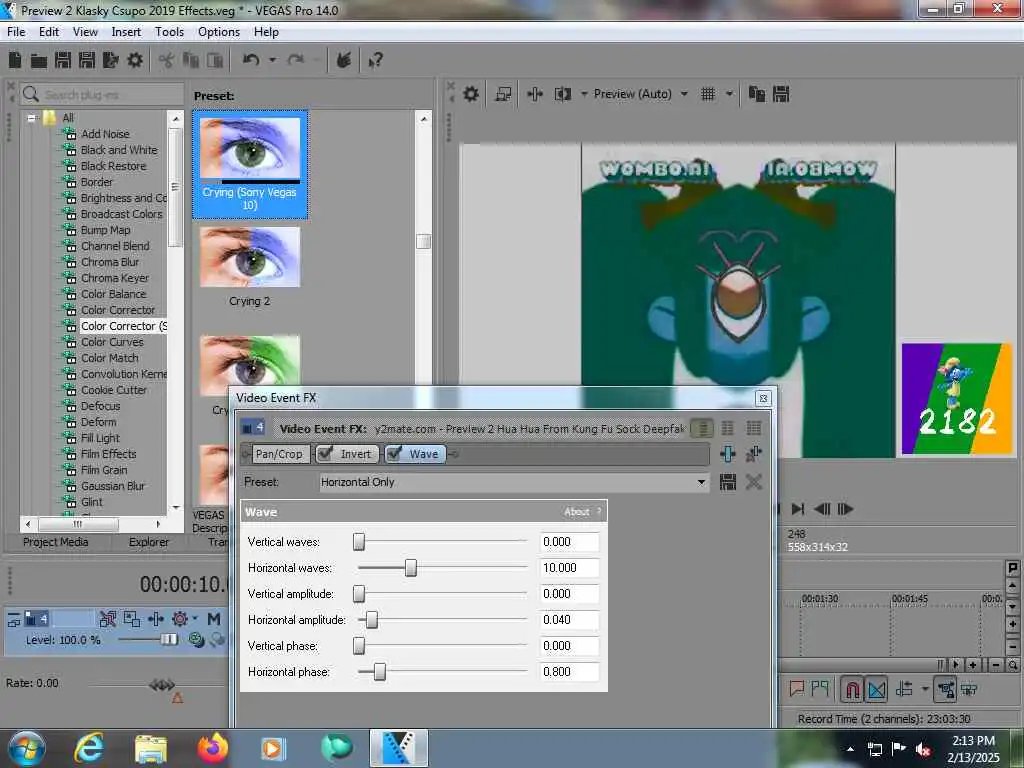1024x768 pixels.
Task: Click the Insert Marker icon below timeline
Action: pos(797,689)
